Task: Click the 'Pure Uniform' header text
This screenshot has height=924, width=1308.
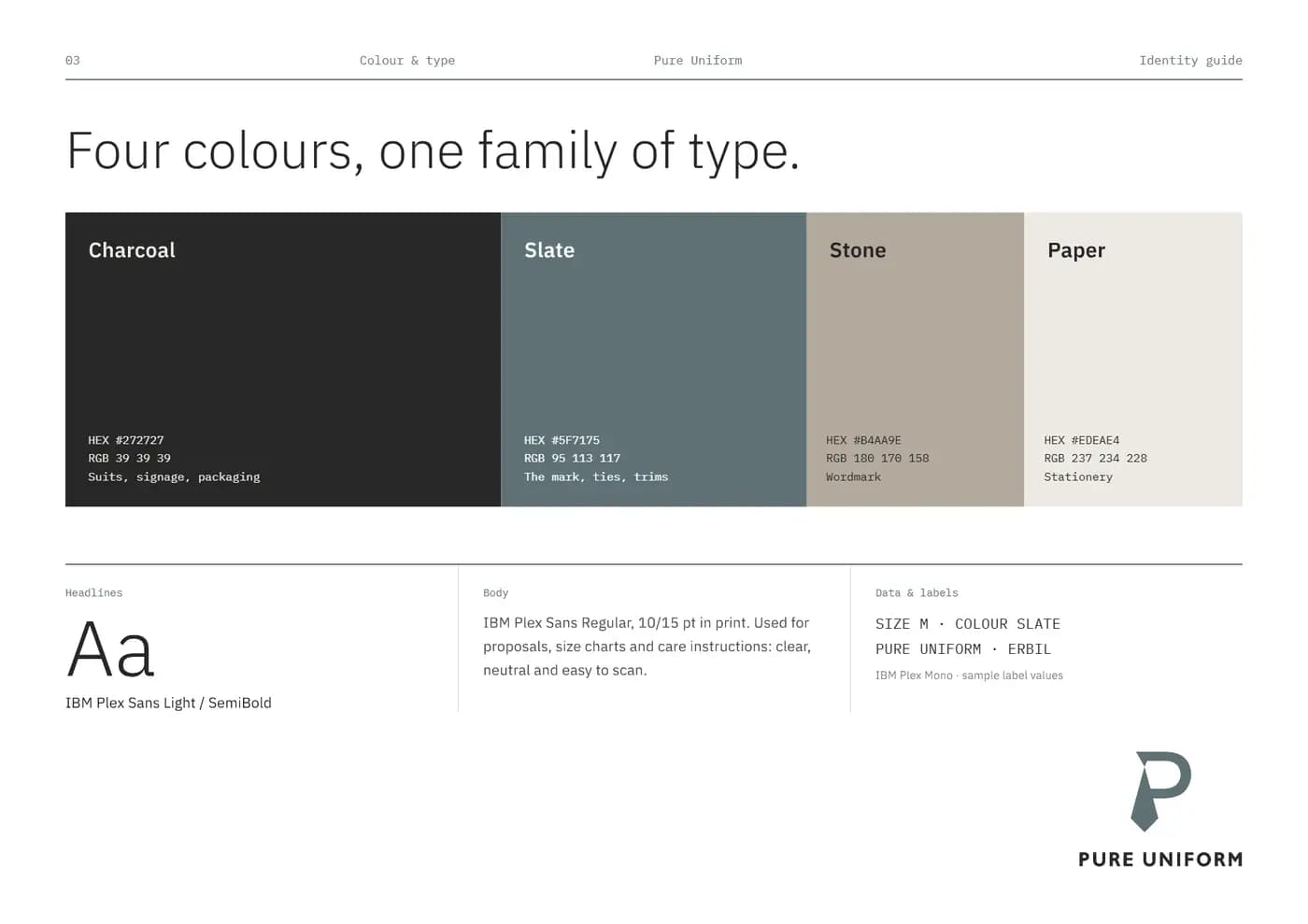Action: tap(698, 61)
